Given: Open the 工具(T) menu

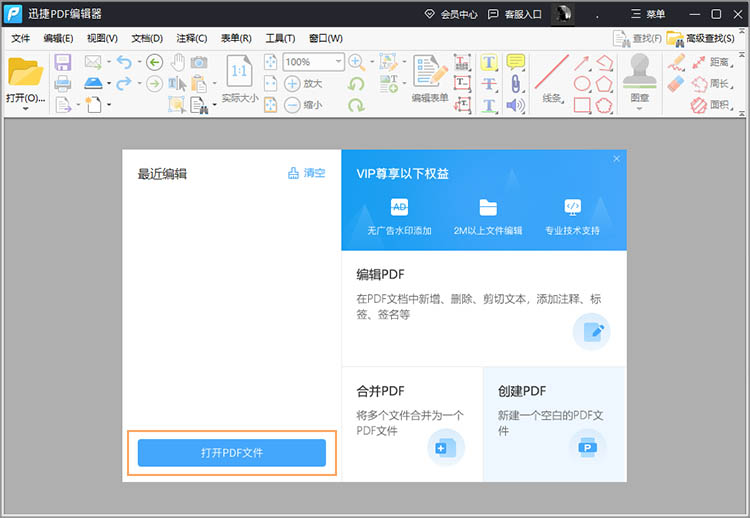Looking at the screenshot, I should 280,38.
